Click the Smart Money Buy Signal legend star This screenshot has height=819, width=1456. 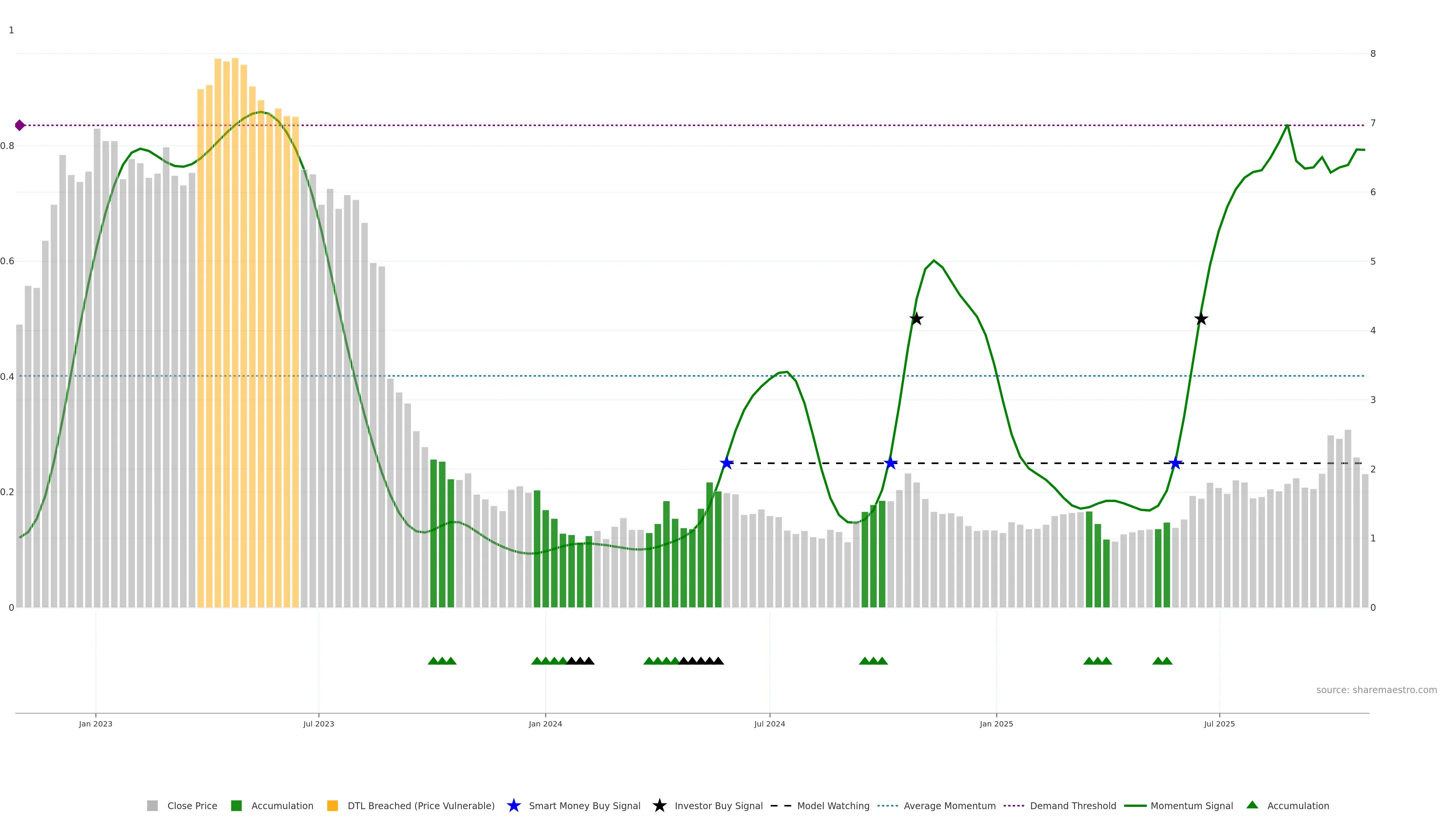point(513,805)
